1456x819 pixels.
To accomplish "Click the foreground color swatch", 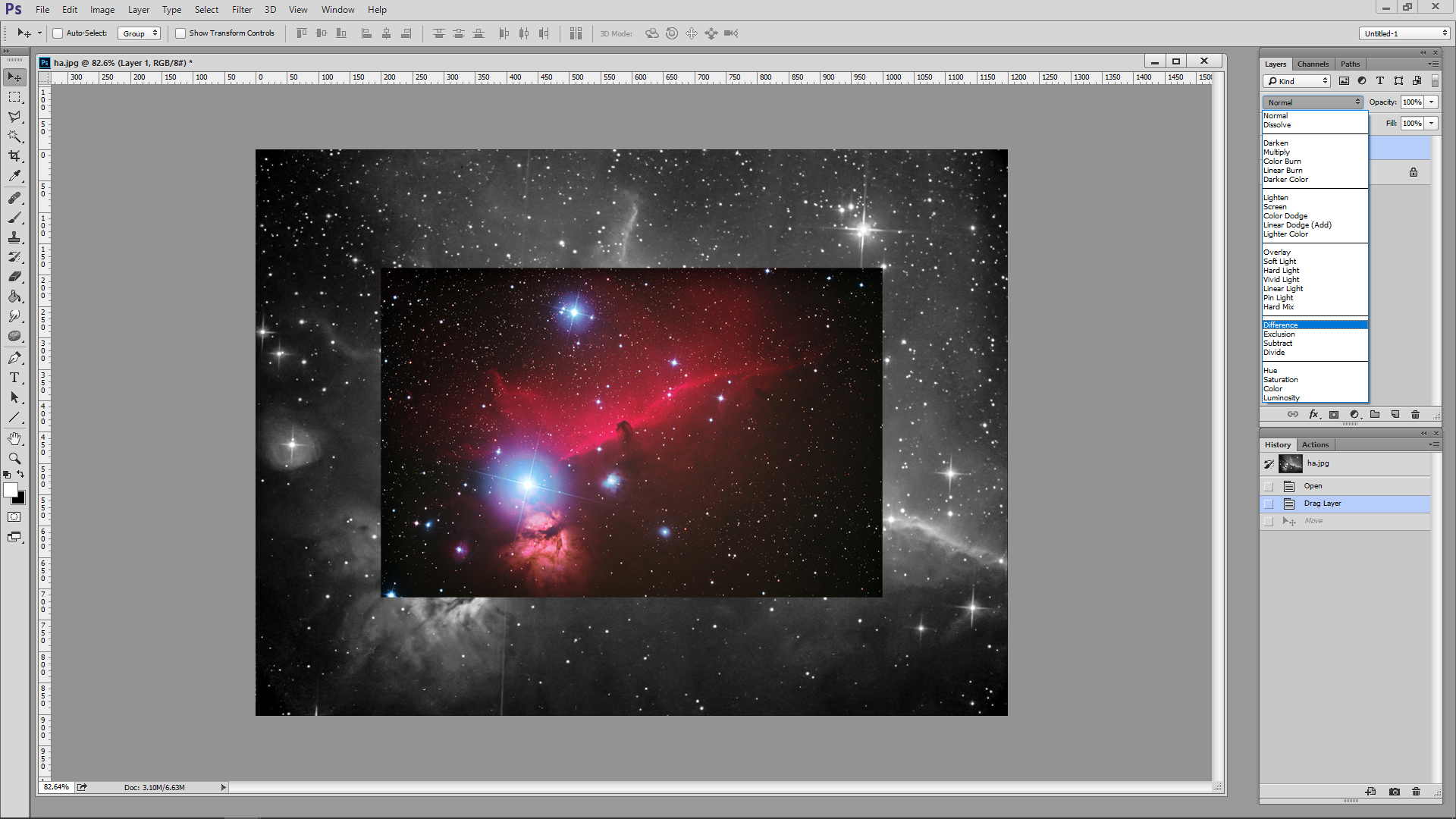I will coord(11,491).
